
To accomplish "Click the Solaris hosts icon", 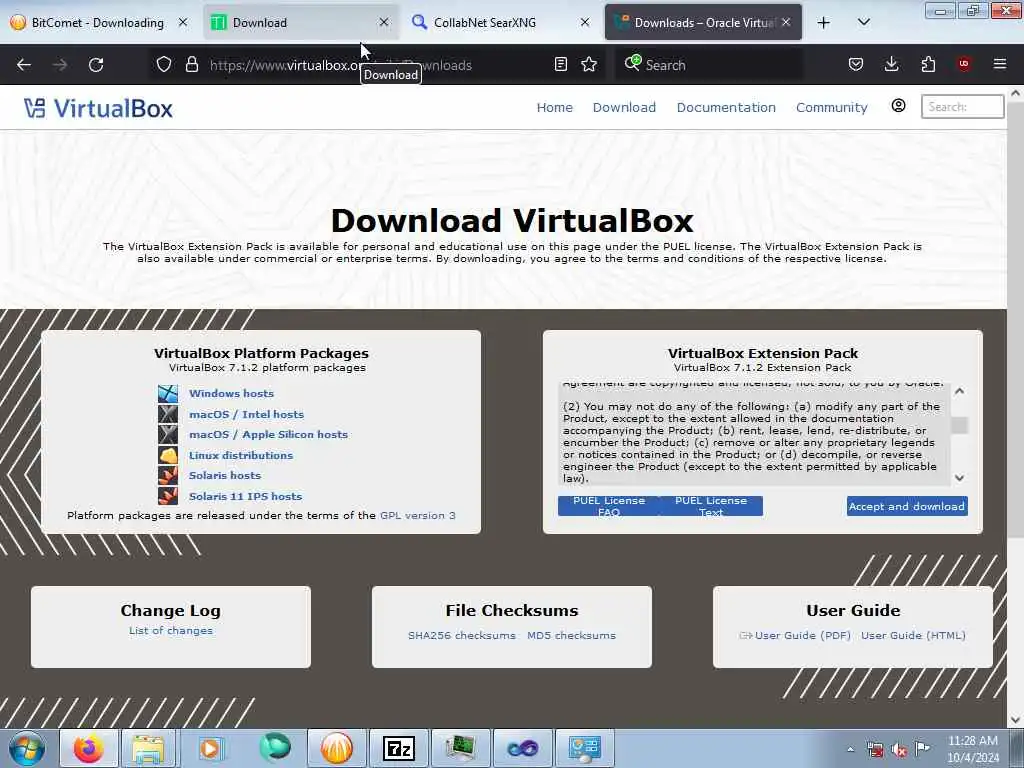I will (x=168, y=475).
